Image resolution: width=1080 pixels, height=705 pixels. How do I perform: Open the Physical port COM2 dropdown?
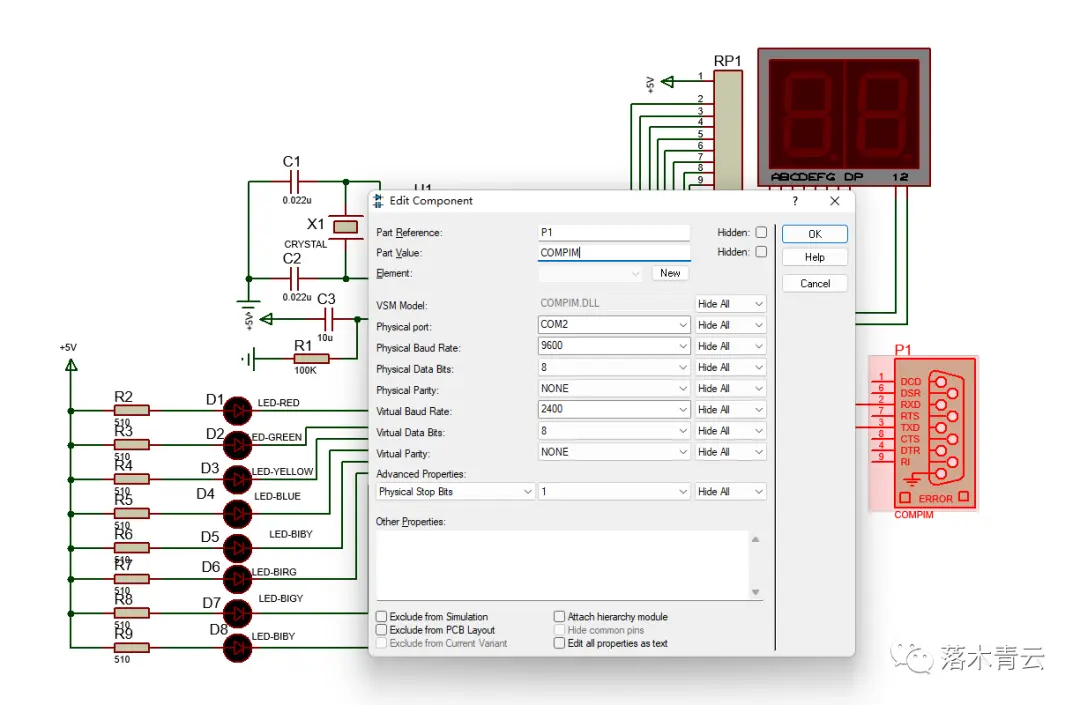[683, 325]
